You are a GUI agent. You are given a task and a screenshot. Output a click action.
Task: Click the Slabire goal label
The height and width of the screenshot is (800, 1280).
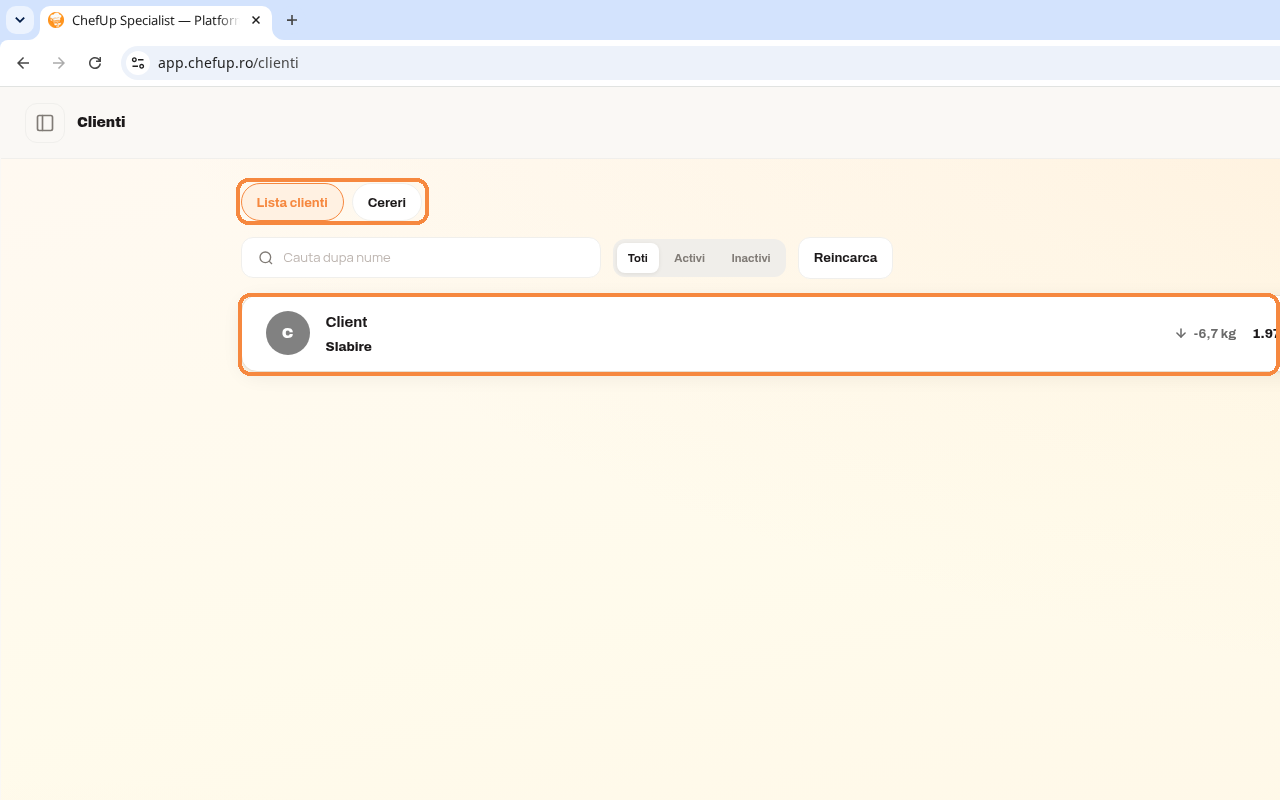[349, 347]
